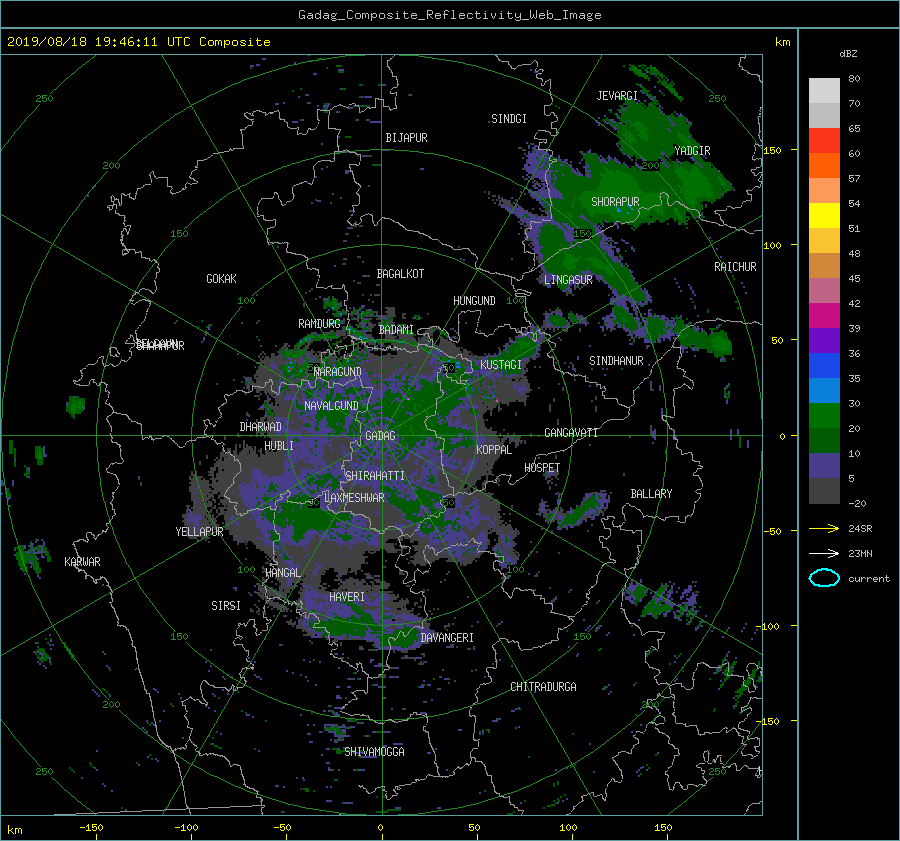Pick the dark gray 5 to -20 legend swatch
The image size is (900, 841).
824,490
